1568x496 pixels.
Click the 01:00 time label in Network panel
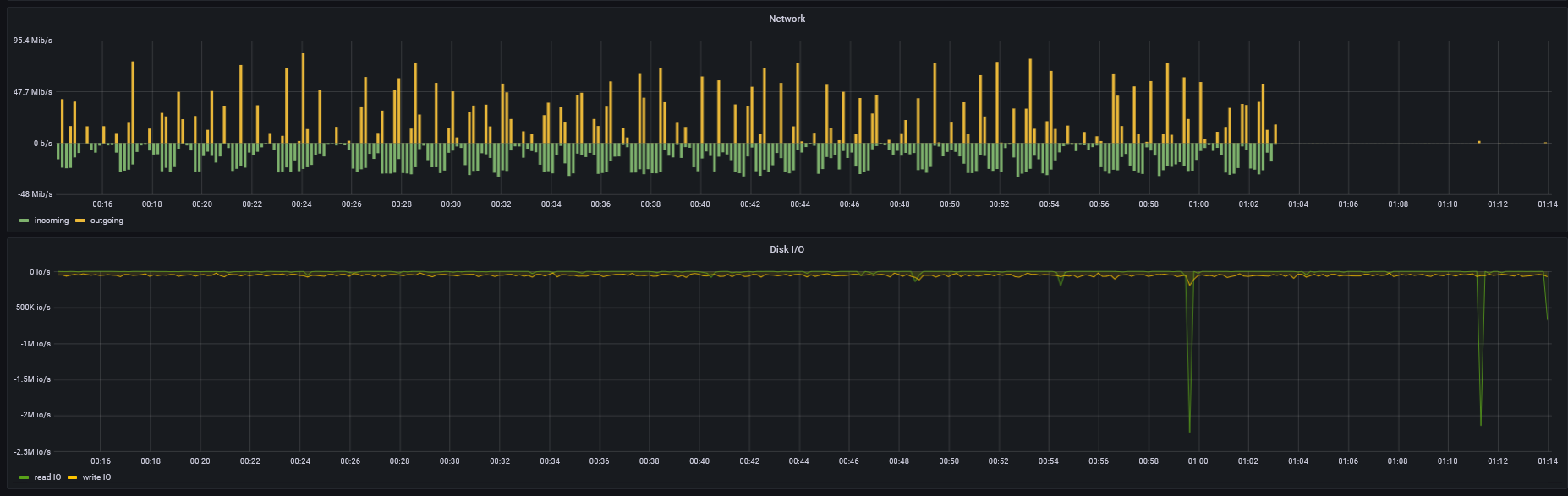click(x=1198, y=204)
